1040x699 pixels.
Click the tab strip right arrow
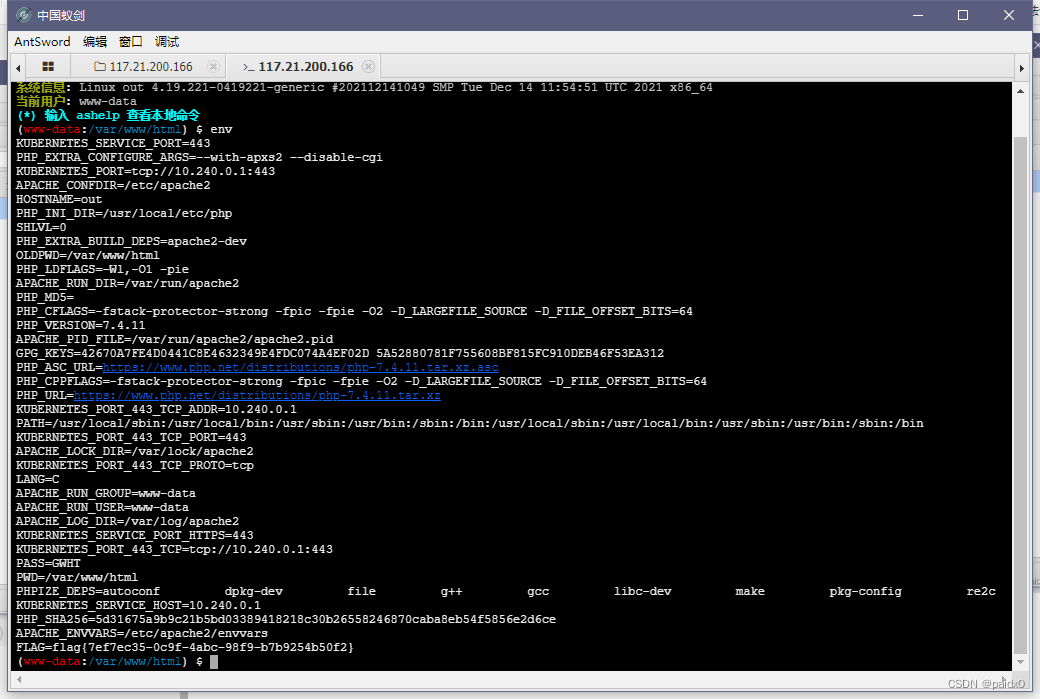1021,68
